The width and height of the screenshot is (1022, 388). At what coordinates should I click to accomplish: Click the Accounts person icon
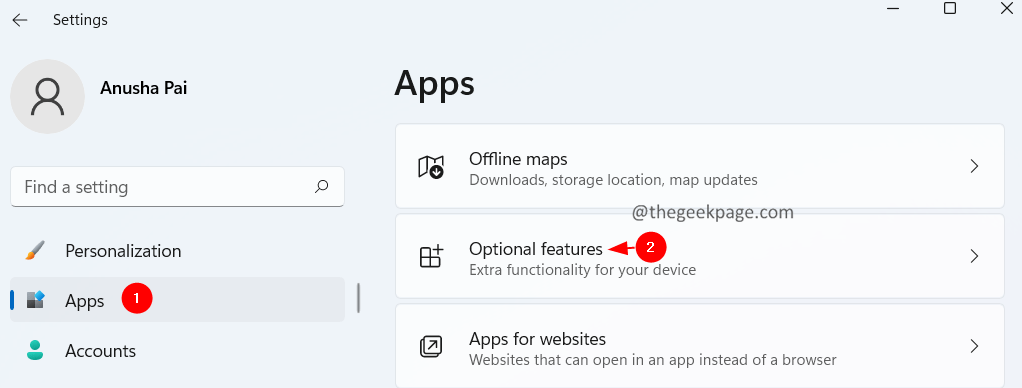click(x=35, y=350)
